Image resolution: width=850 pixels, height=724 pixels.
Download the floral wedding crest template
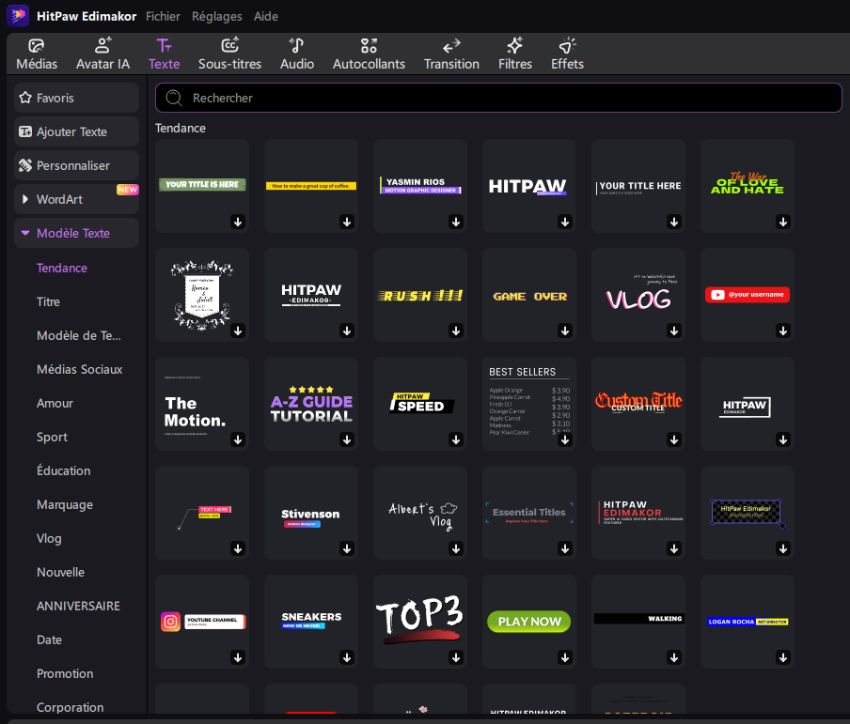237,331
